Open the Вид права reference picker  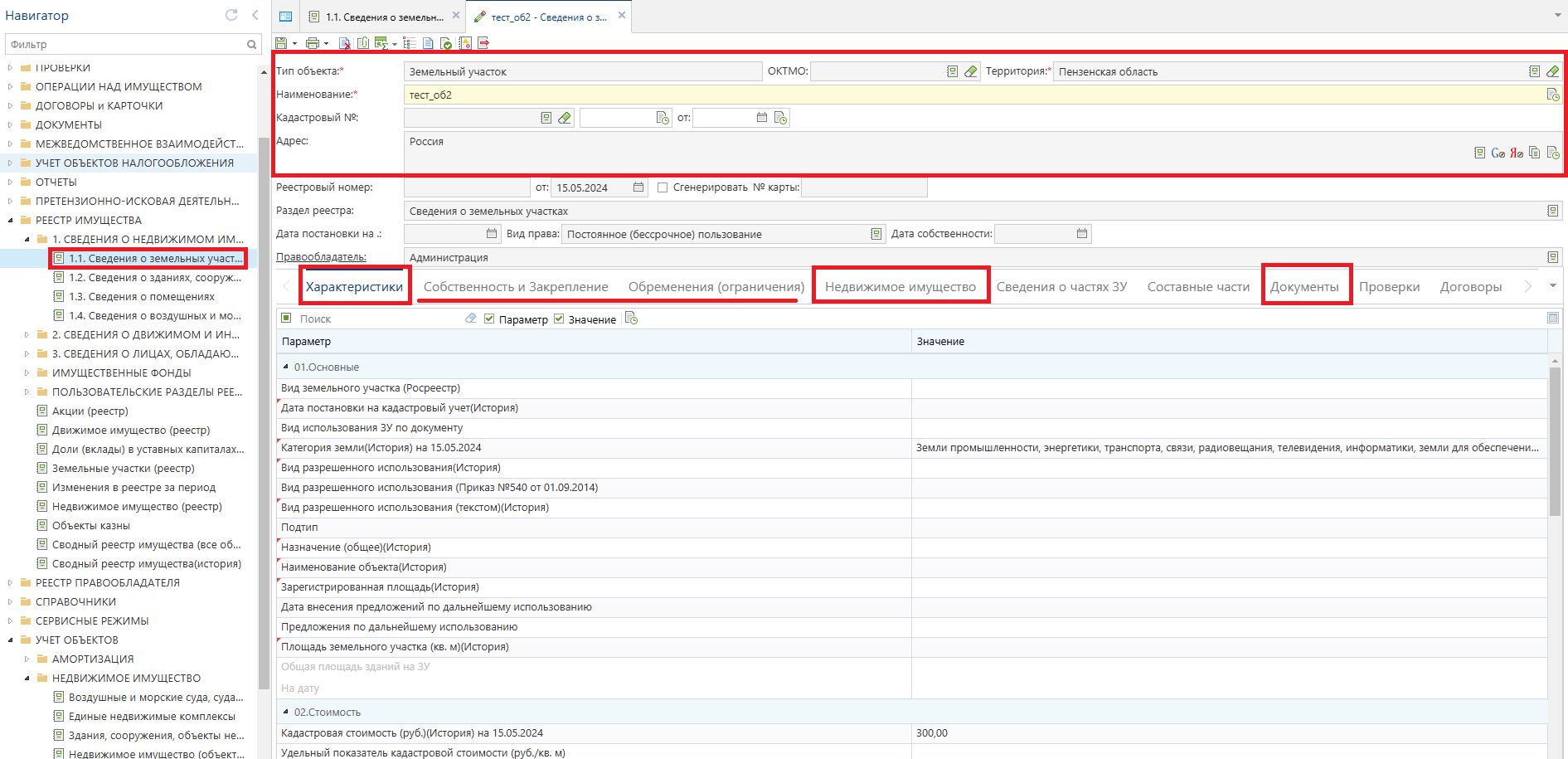tap(876, 234)
